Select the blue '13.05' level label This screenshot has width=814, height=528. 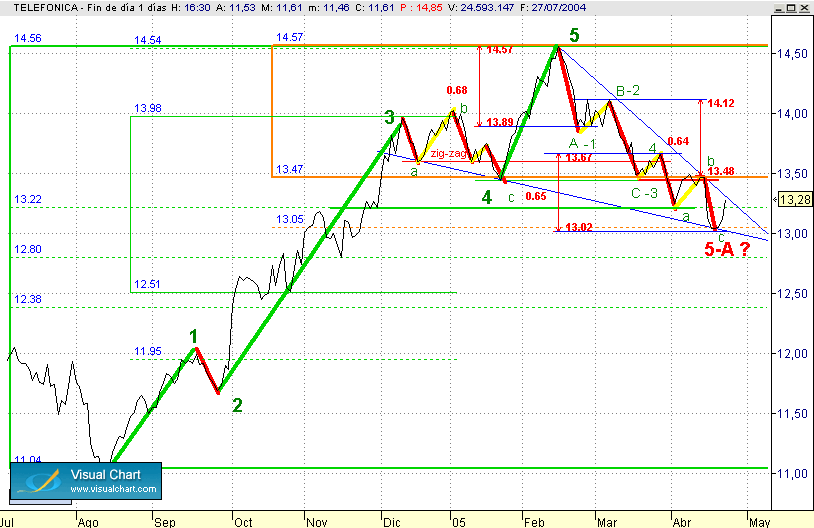(x=289, y=219)
